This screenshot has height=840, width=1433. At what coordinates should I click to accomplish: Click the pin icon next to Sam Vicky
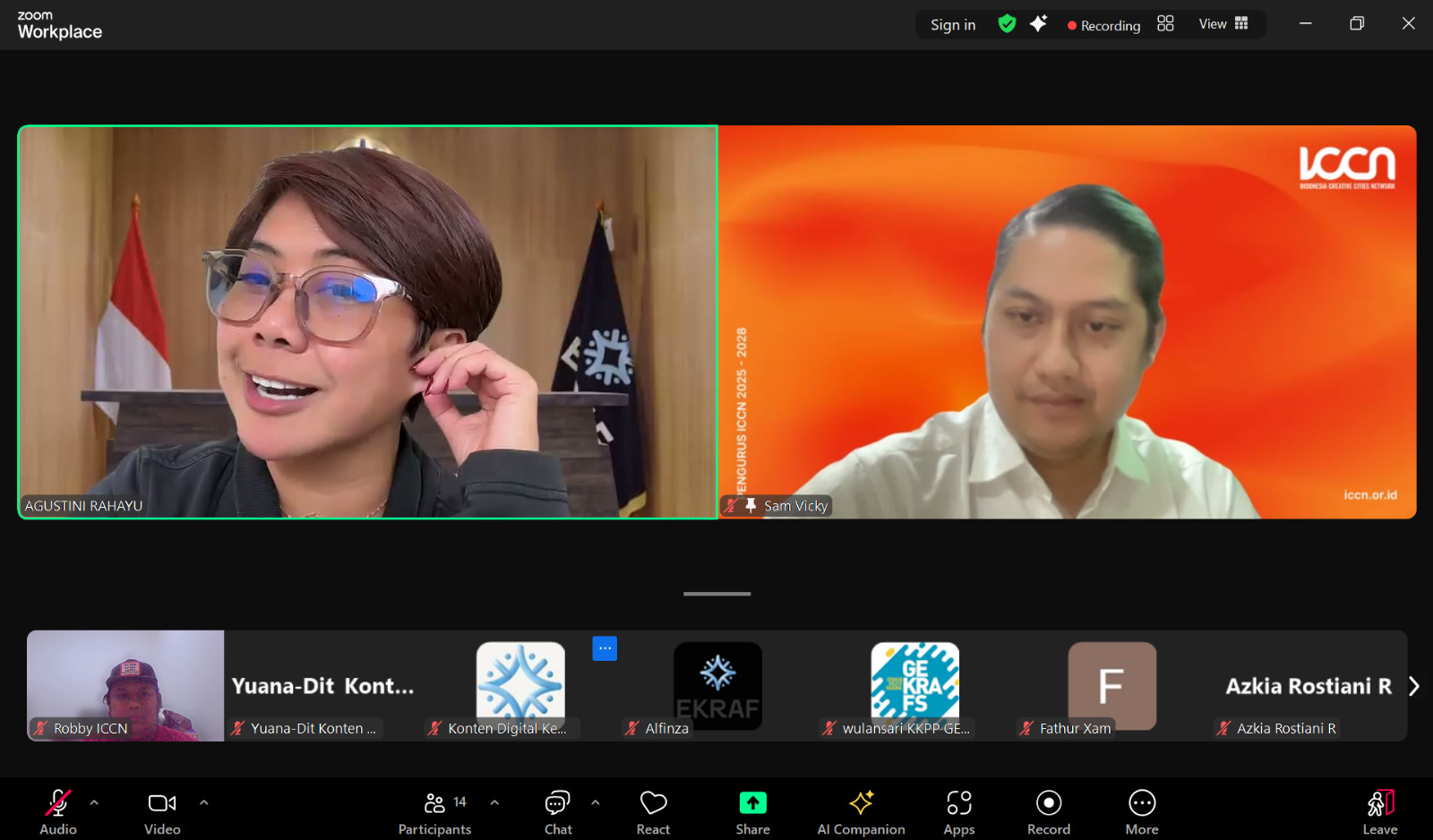click(751, 505)
